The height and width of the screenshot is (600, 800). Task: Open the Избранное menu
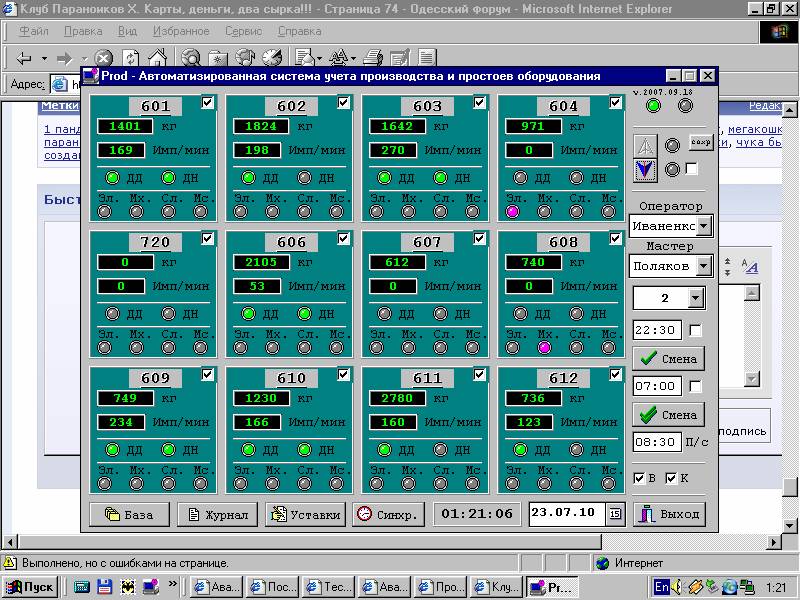(x=181, y=31)
